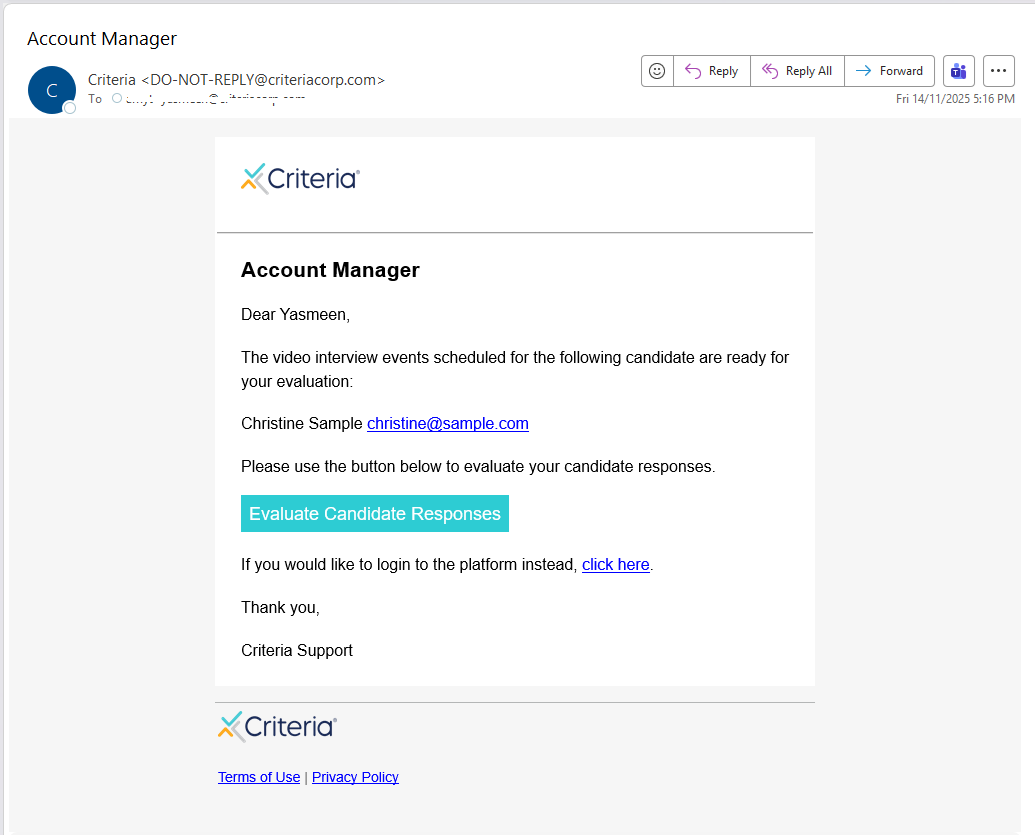Forward this email

pos(889,71)
